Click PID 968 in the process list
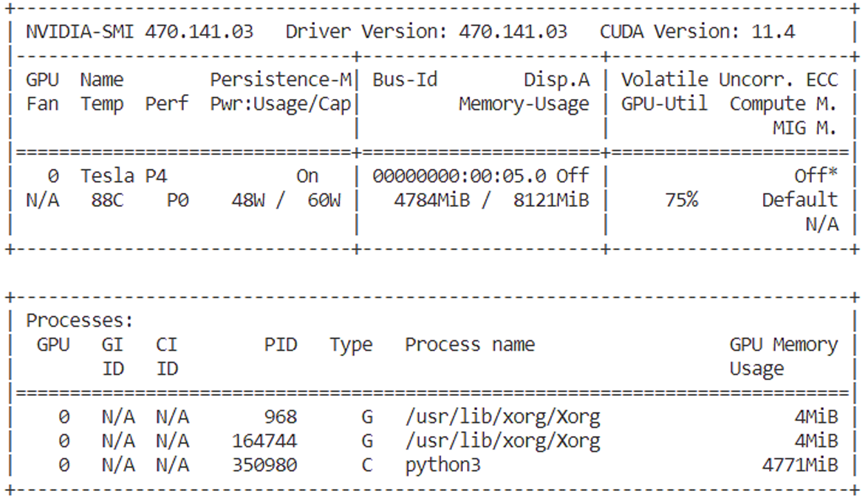 tap(280, 415)
